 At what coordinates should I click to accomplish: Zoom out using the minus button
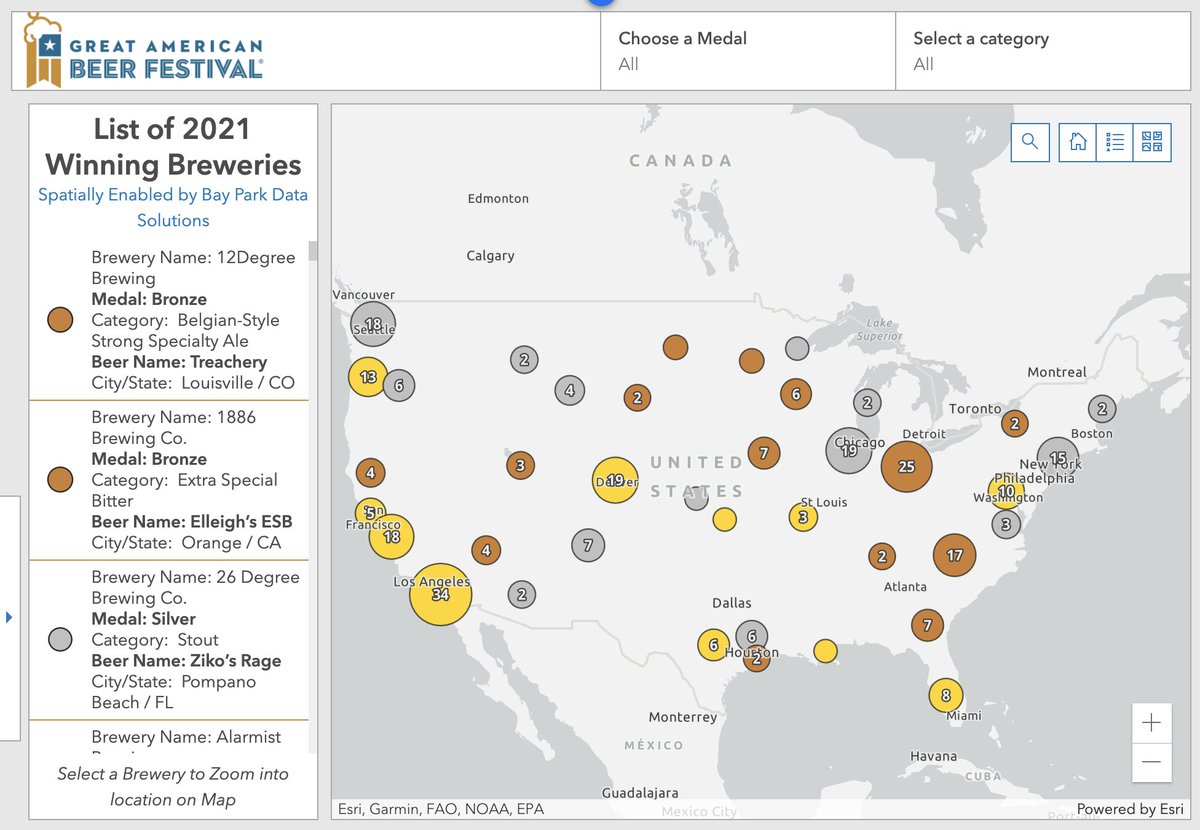(x=1151, y=763)
